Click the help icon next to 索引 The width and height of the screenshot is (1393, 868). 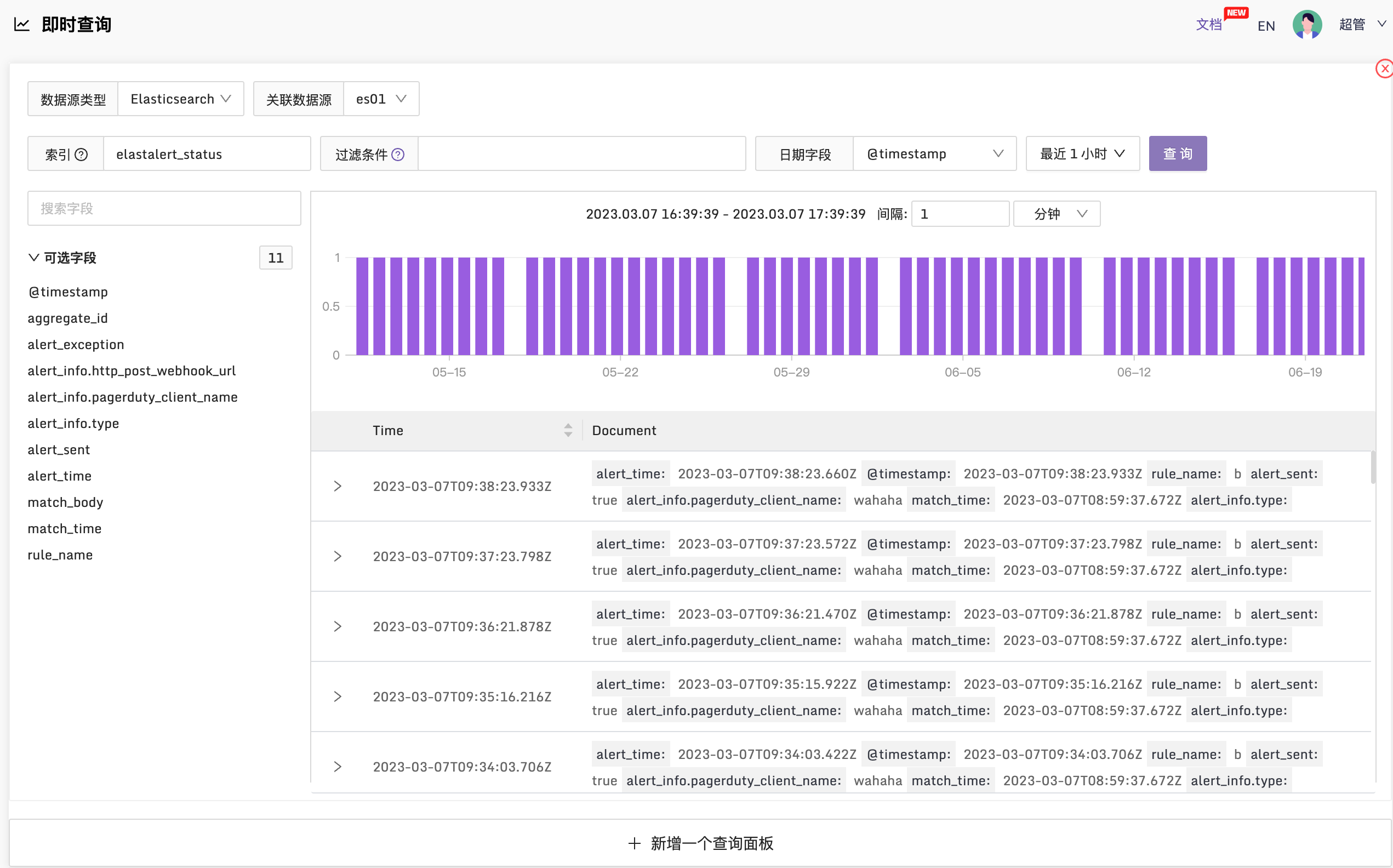(82, 155)
